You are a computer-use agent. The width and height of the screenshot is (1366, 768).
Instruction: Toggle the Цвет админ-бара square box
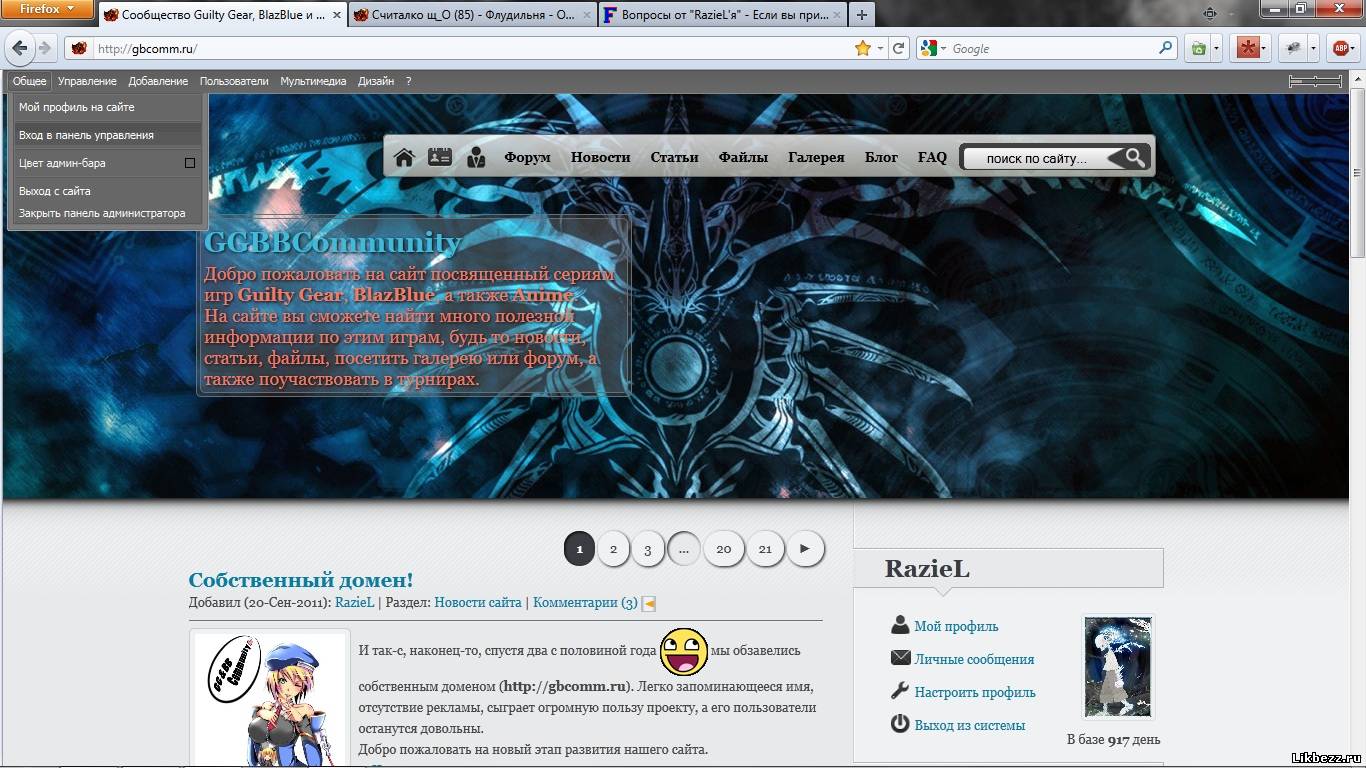[x=190, y=163]
